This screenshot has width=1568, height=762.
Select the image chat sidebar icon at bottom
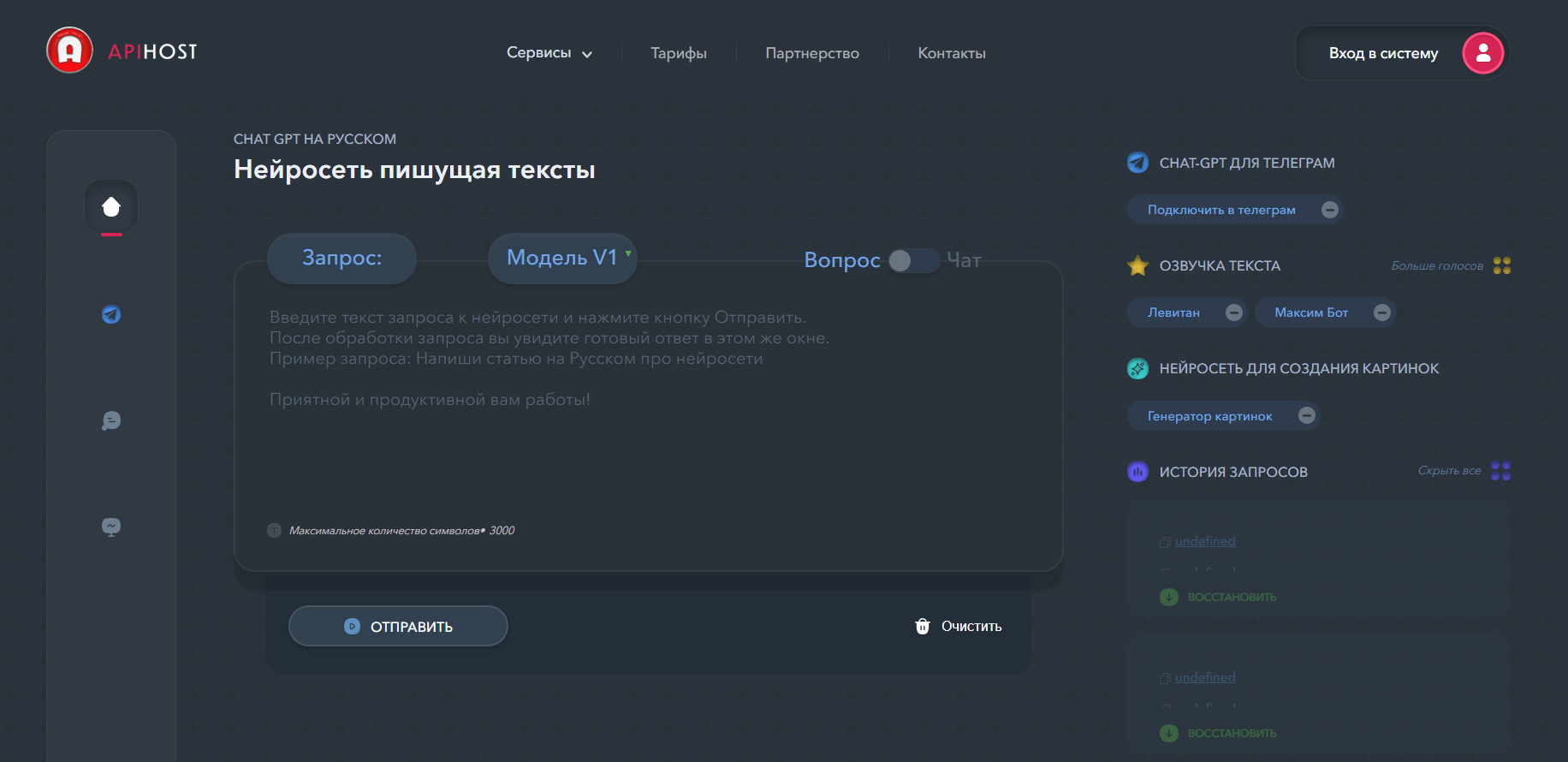tap(111, 527)
